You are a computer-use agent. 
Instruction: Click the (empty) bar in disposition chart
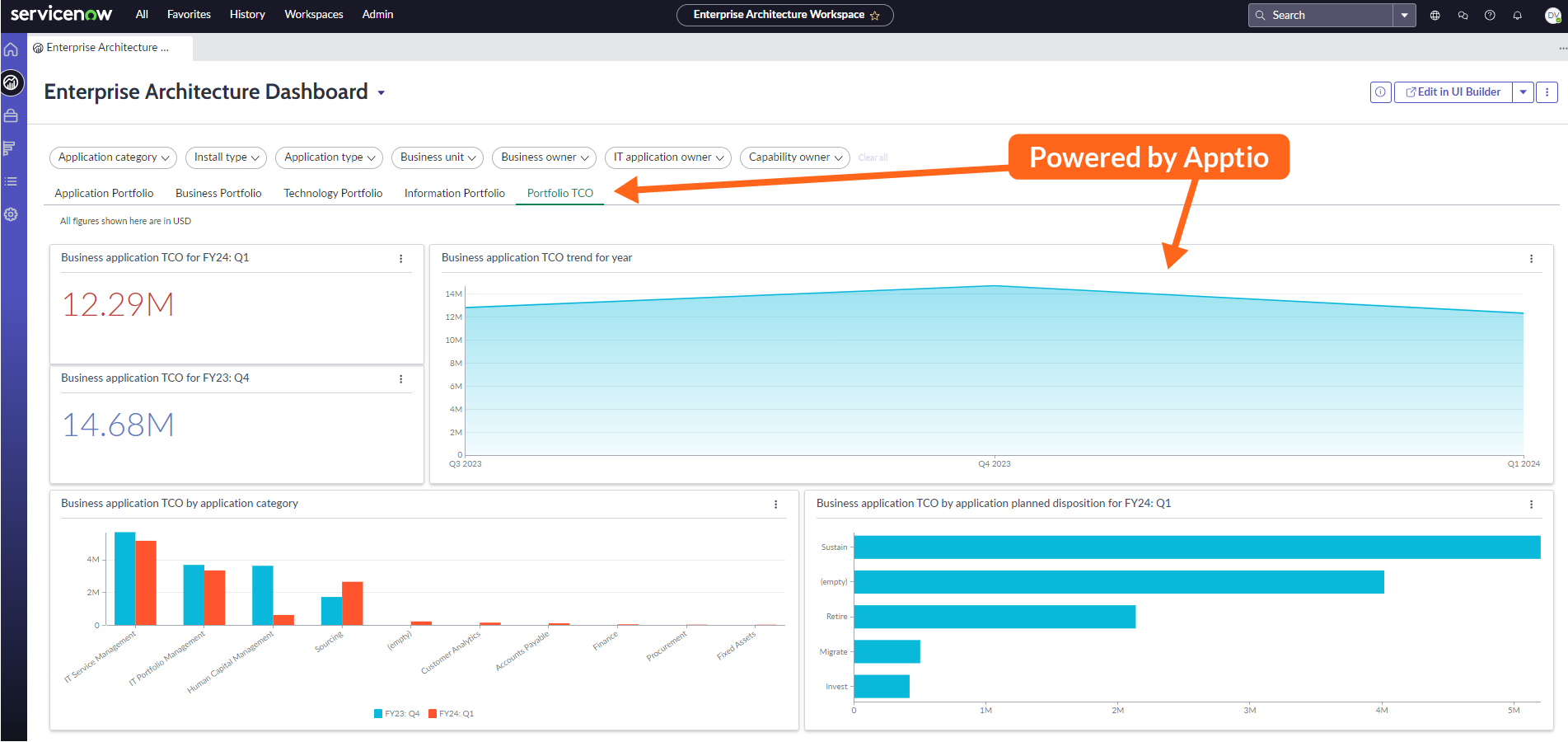click(1119, 582)
